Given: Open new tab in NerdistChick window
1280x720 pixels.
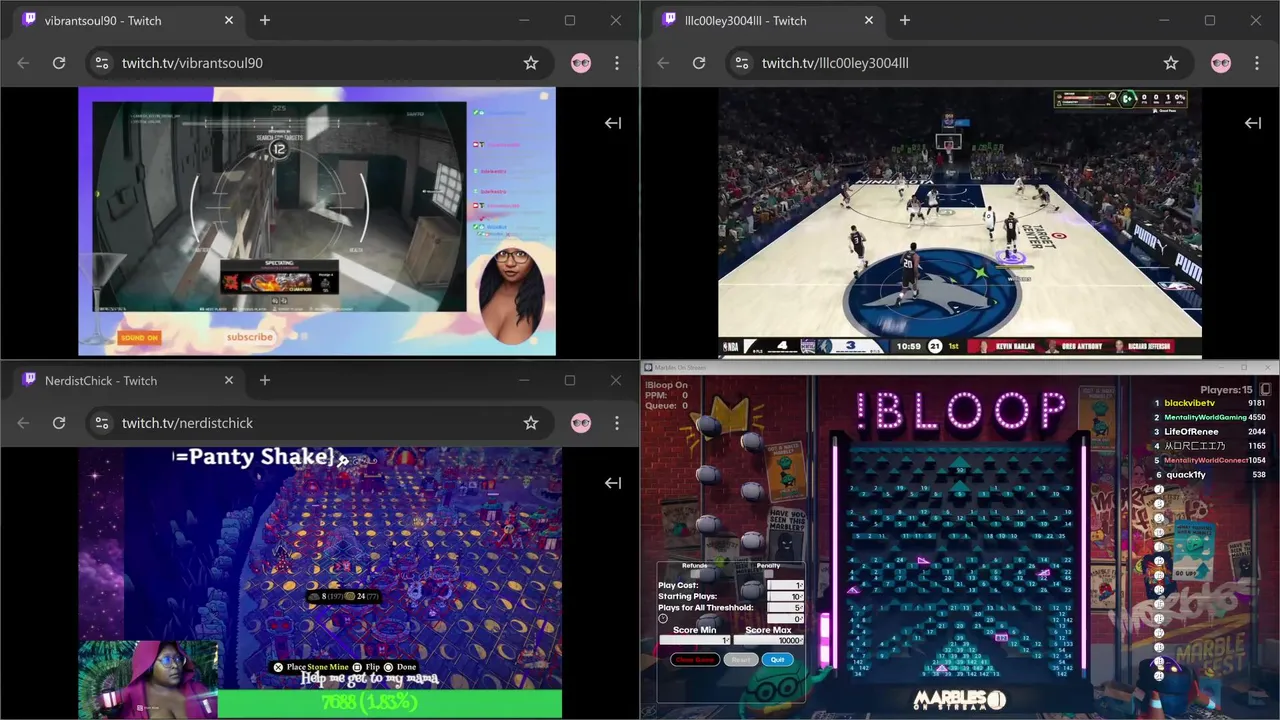Looking at the screenshot, I should (265, 380).
